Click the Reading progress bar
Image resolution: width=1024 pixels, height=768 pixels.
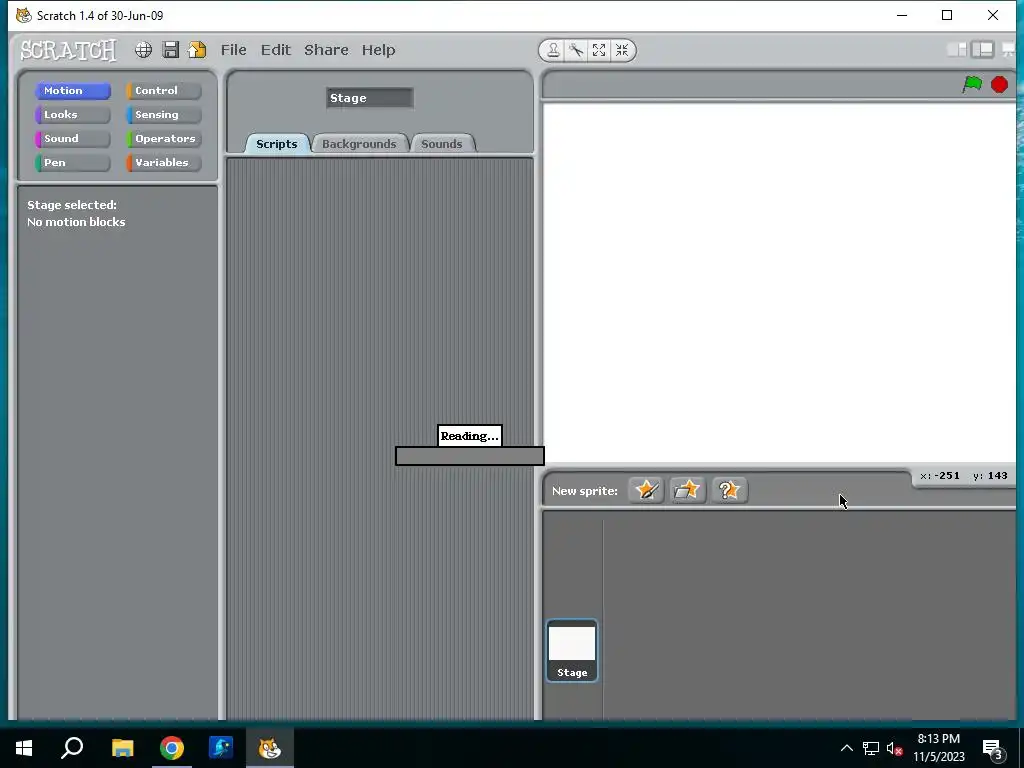tap(470, 456)
